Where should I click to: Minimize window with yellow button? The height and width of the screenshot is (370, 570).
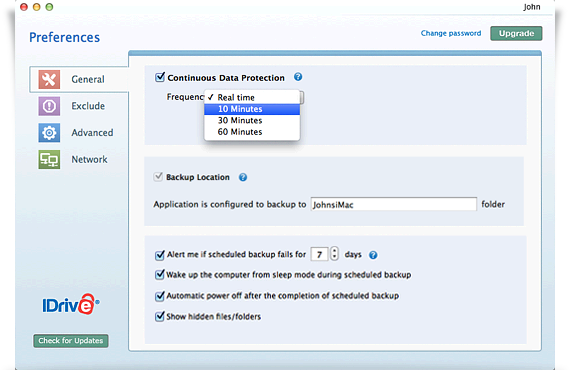[x=37, y=7]
